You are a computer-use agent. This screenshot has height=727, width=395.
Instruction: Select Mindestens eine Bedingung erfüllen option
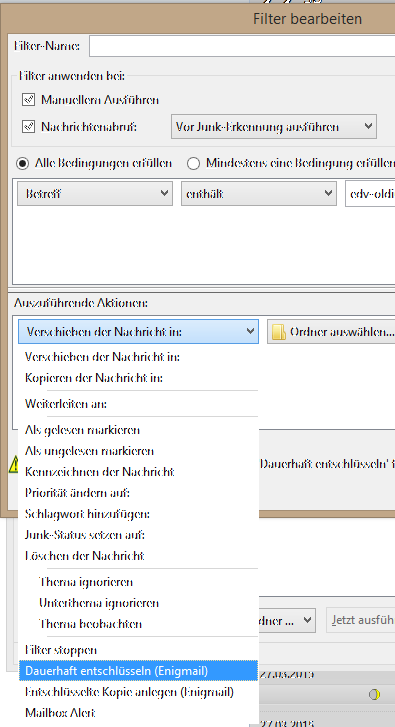193,163
